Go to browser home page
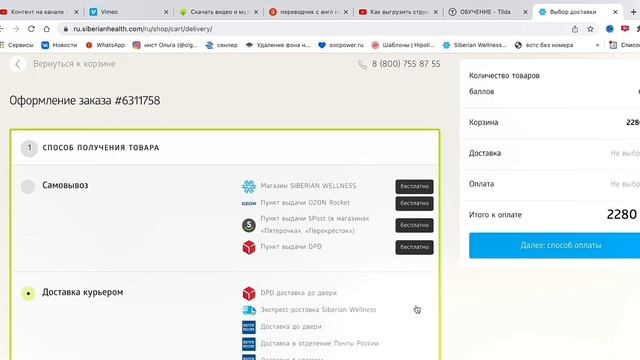The image size is (640, 360). (x=47, y=29)
